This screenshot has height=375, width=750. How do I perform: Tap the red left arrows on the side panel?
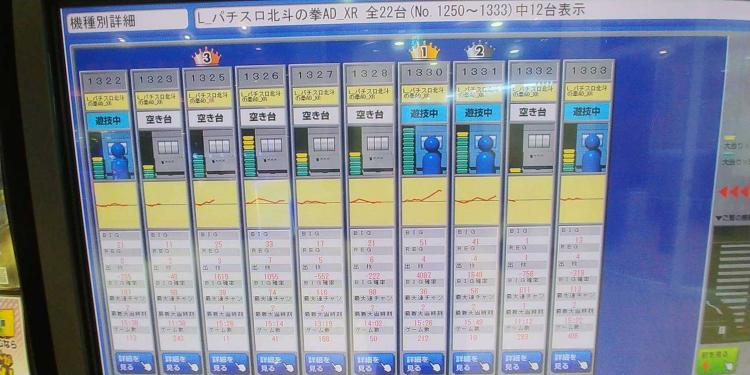coord(734,191)
